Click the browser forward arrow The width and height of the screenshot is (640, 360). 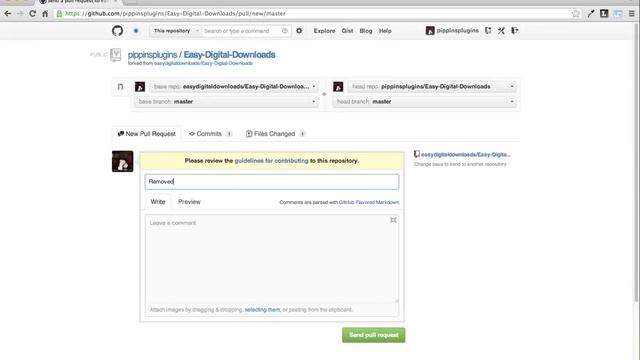point(20,13)
